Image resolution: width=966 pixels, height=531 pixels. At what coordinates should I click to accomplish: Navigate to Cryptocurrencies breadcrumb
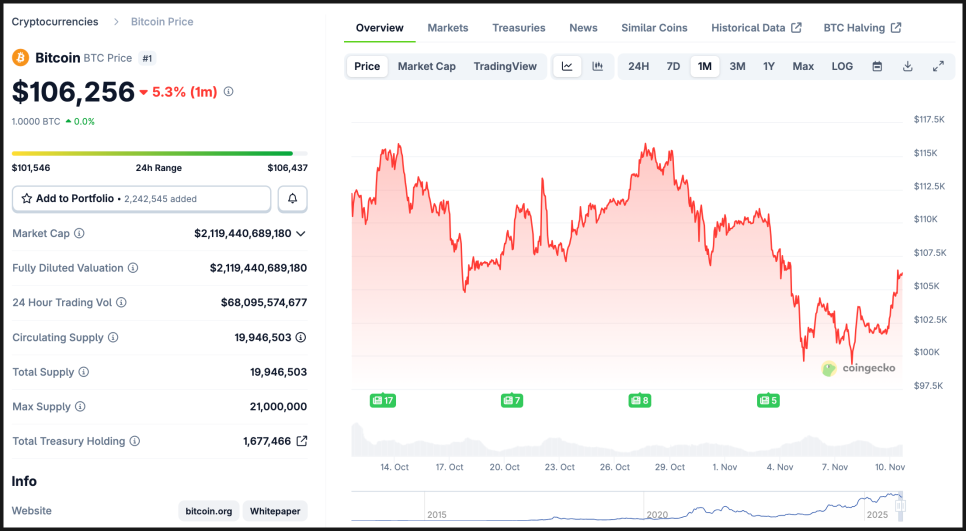pyautogui.click(x=55, y=22)
